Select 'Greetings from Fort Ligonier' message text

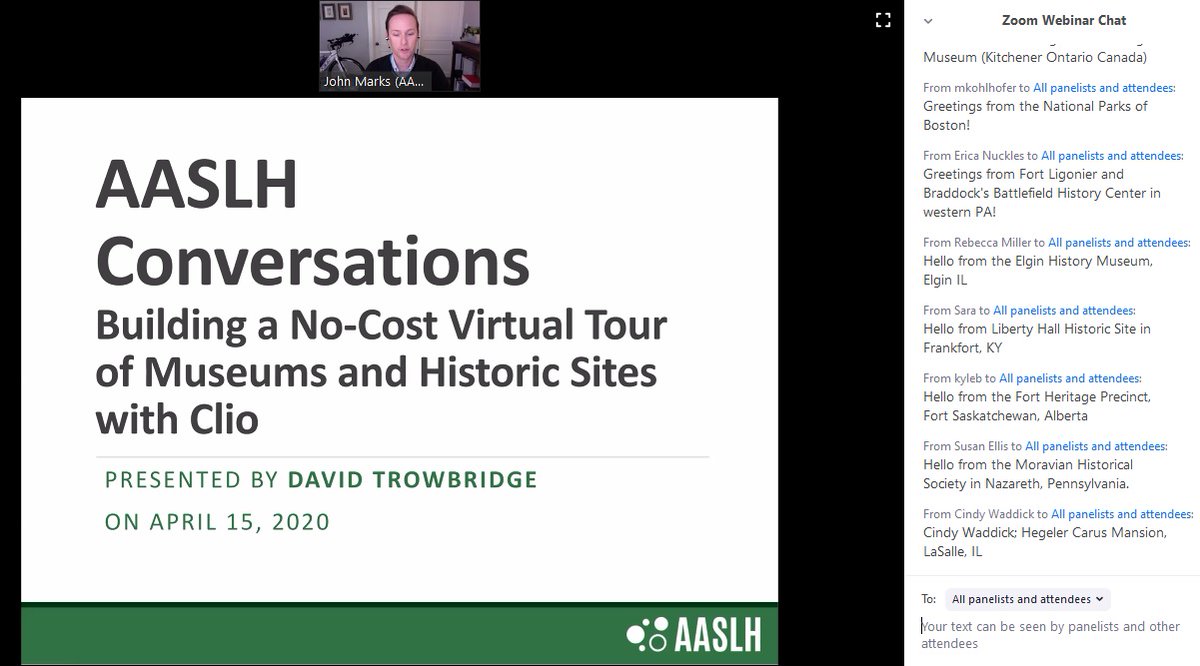click(x=1042, y=193)
